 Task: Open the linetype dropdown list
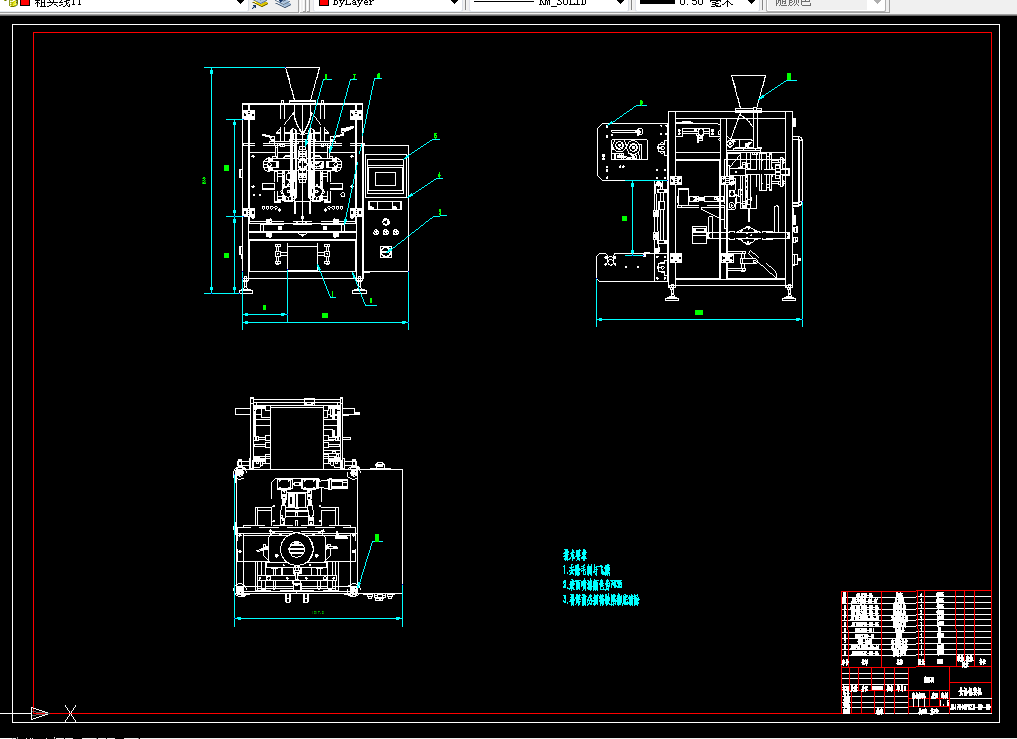(619, 3)
